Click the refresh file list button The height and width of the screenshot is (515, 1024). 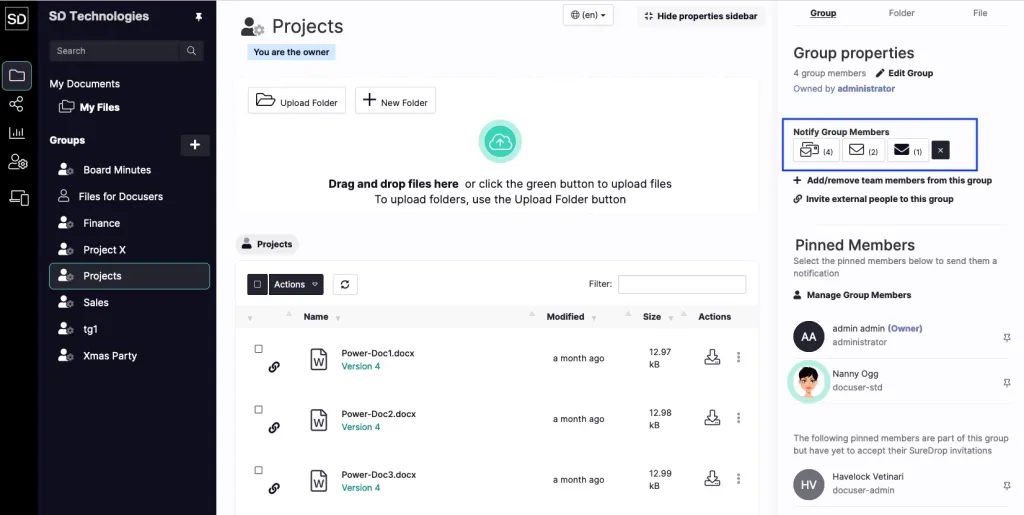(345, 284)
